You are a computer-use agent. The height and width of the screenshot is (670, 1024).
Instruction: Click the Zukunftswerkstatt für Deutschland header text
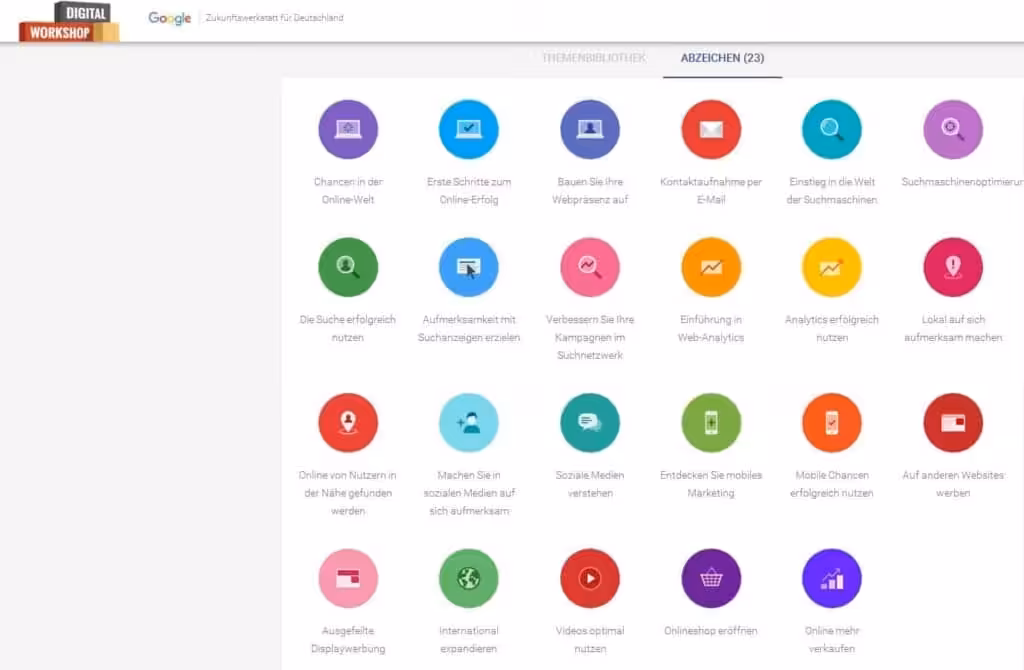274,18
